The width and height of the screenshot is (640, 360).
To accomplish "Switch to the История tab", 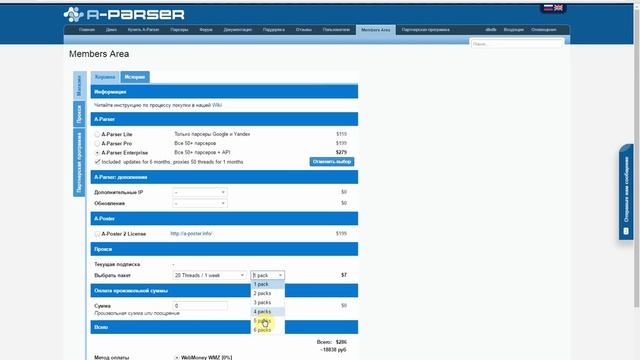I will point(135,77).
